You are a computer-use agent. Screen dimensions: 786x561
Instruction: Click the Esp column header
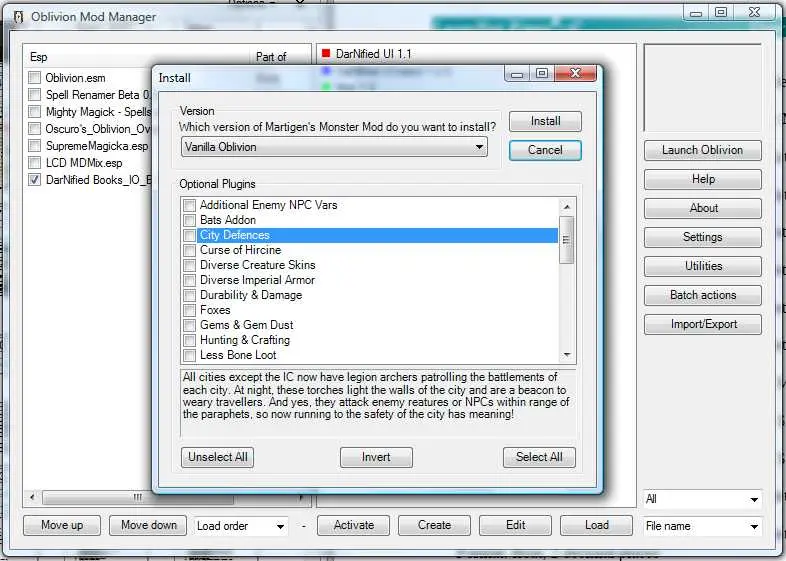[136, 57]
